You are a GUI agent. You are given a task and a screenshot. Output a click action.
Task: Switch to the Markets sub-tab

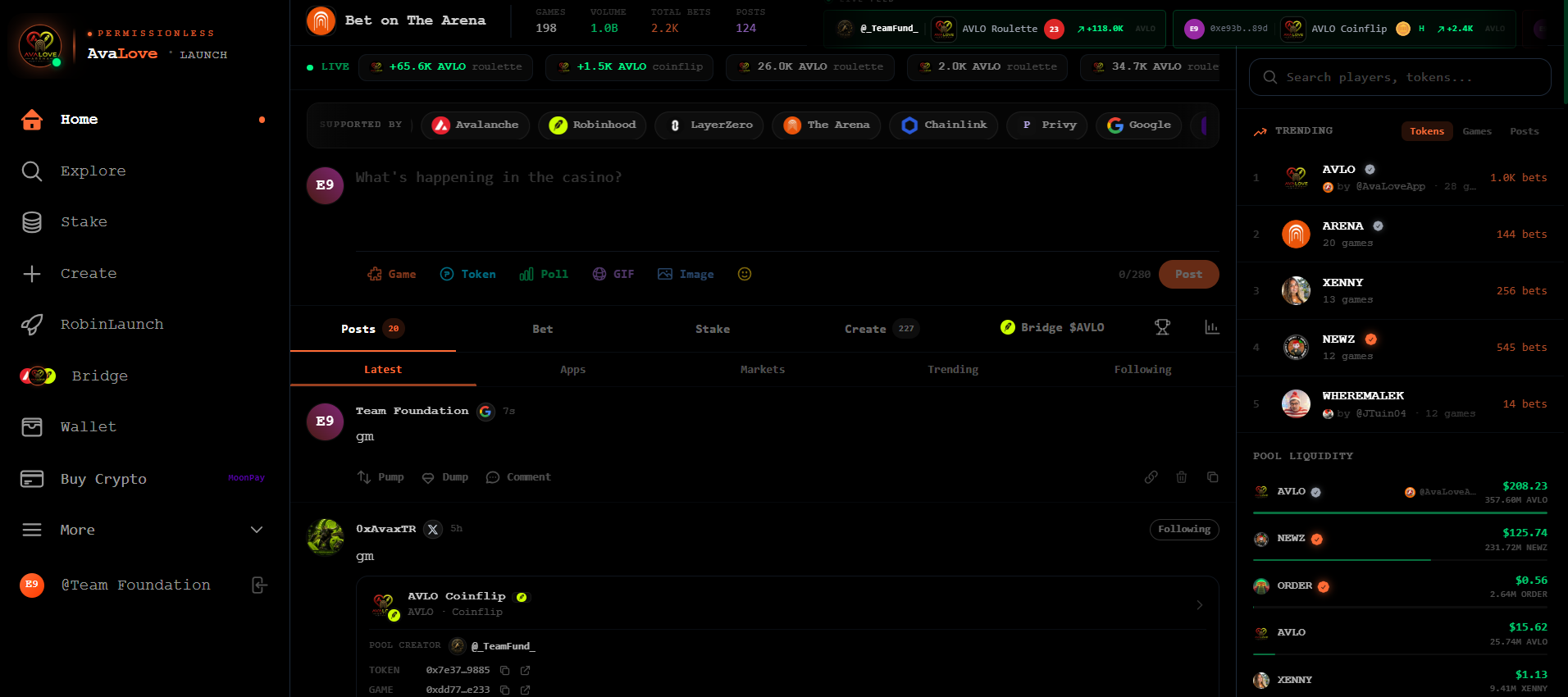tap(763, 370)
